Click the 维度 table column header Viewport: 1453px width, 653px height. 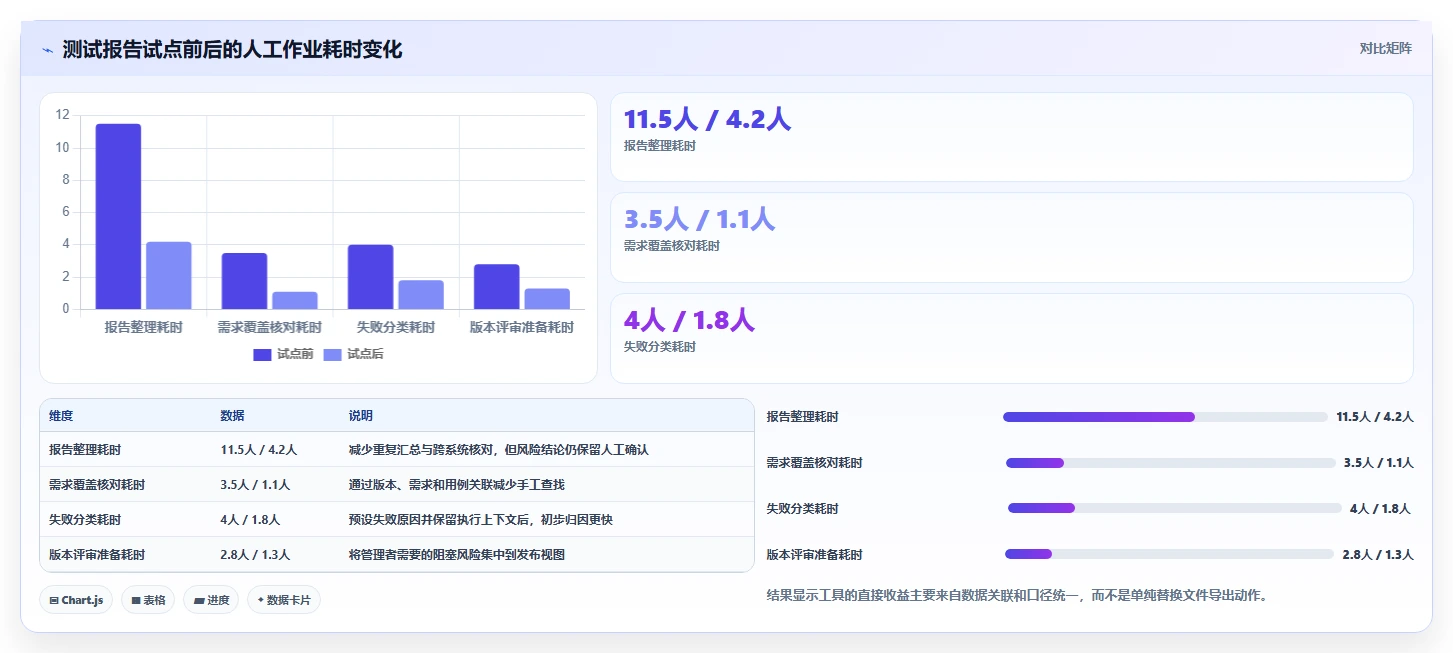[x=61, y=416]
